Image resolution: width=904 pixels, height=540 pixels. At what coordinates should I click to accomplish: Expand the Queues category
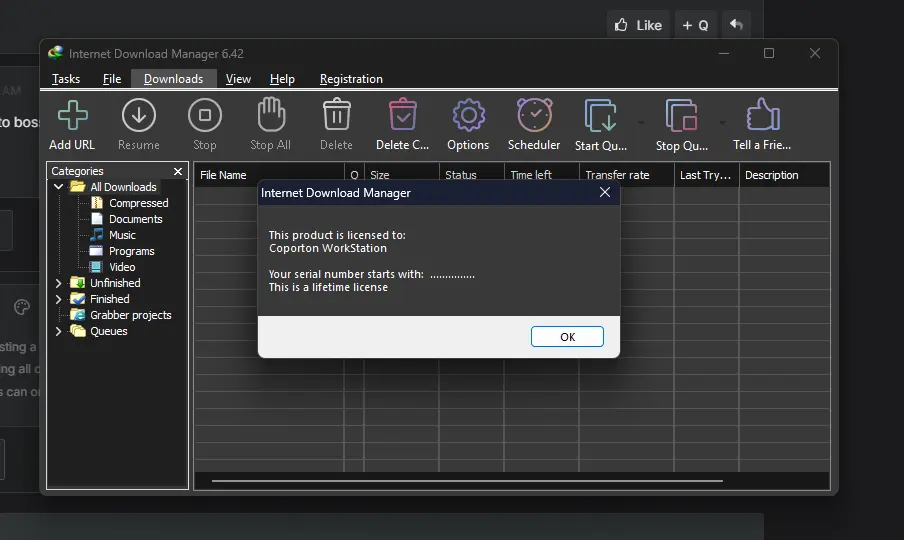pos(58,331)
